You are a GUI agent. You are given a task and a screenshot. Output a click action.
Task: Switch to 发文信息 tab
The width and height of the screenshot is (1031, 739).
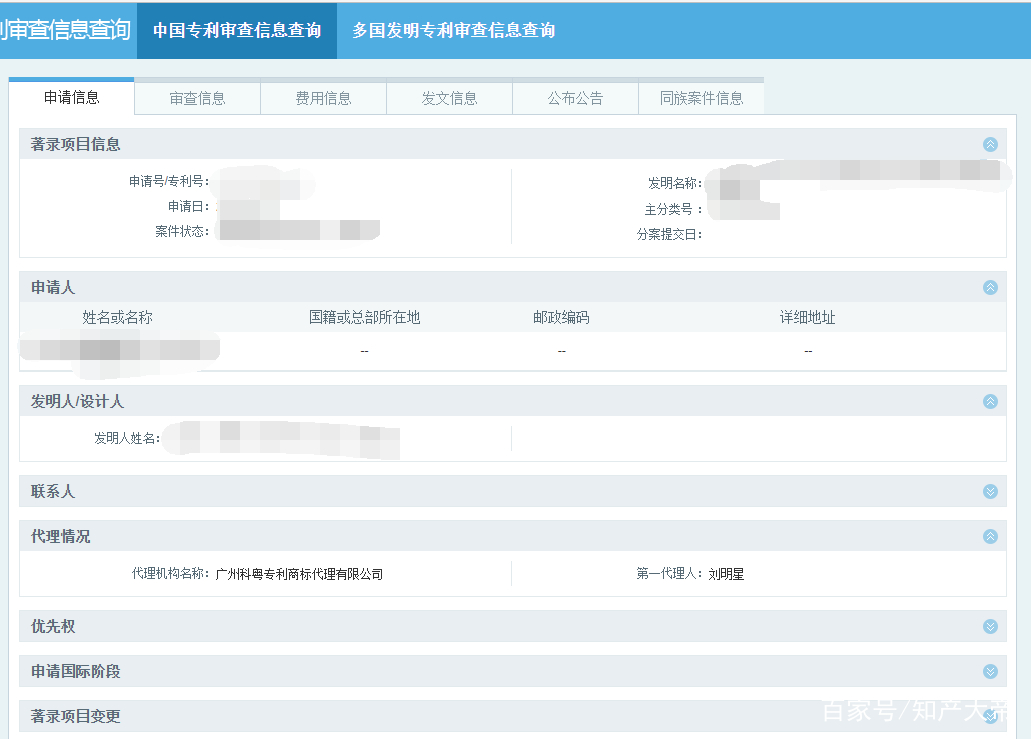[449, 99]
